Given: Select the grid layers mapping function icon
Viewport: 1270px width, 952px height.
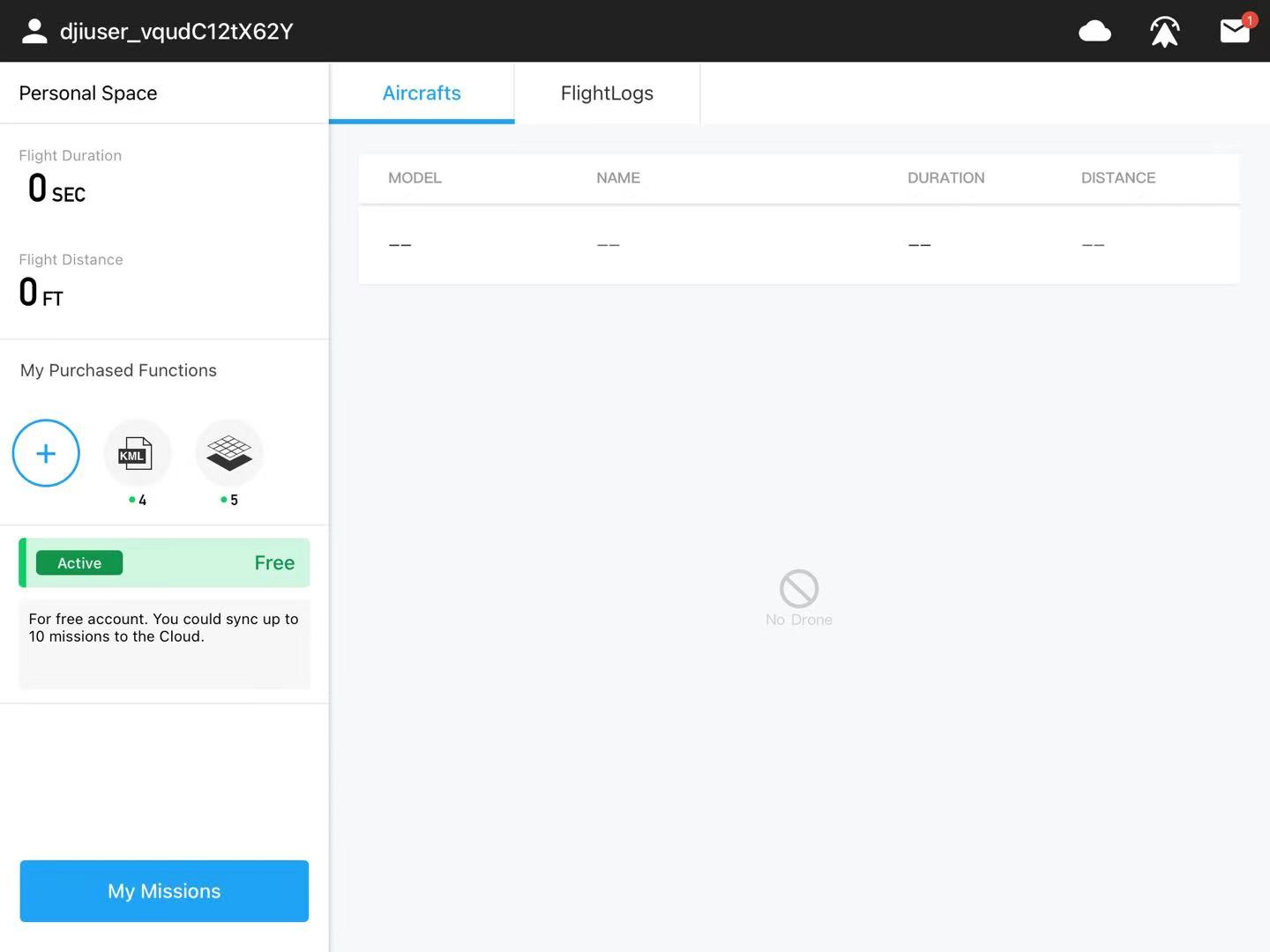Looking at the screenshot, I should [229, 453].
